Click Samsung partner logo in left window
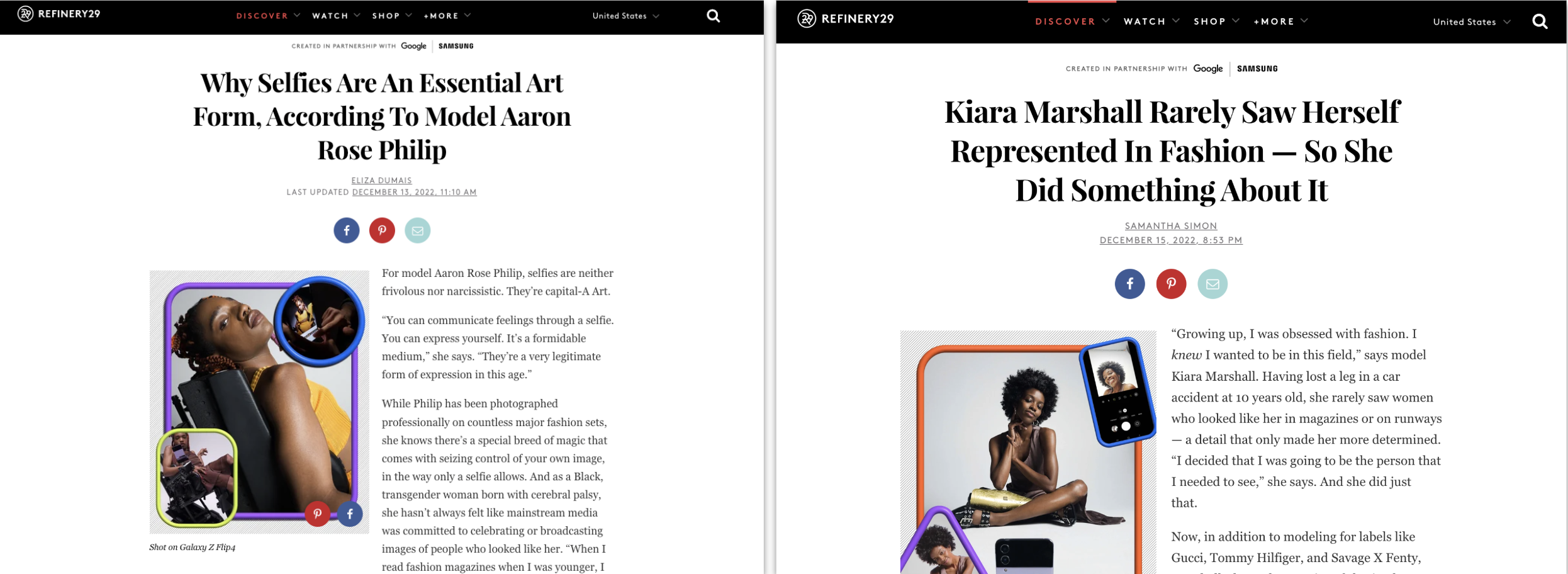The height and width of the screenshot is (574, 1568). tap(456, 46)
